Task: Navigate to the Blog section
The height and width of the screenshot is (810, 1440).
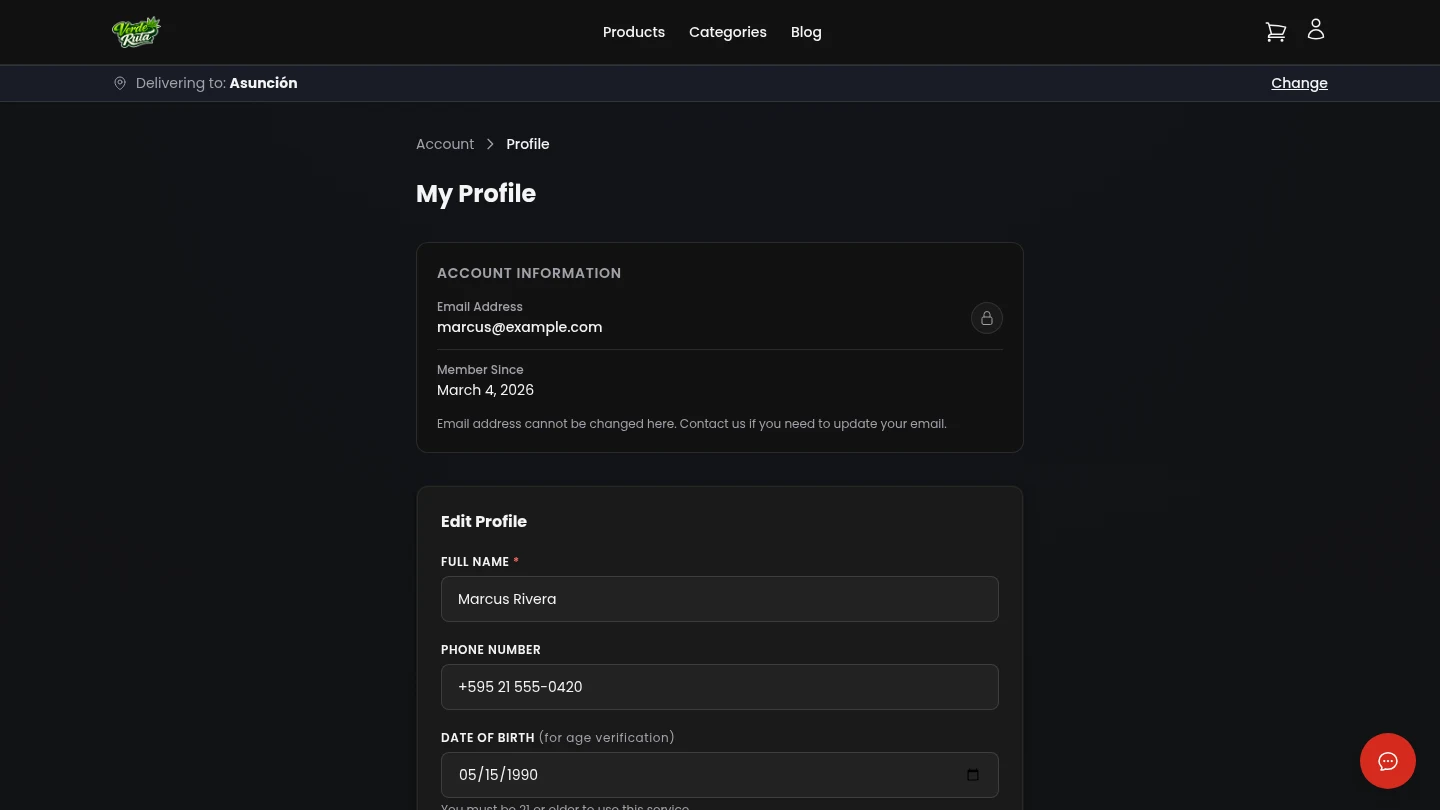Action: 806,32
